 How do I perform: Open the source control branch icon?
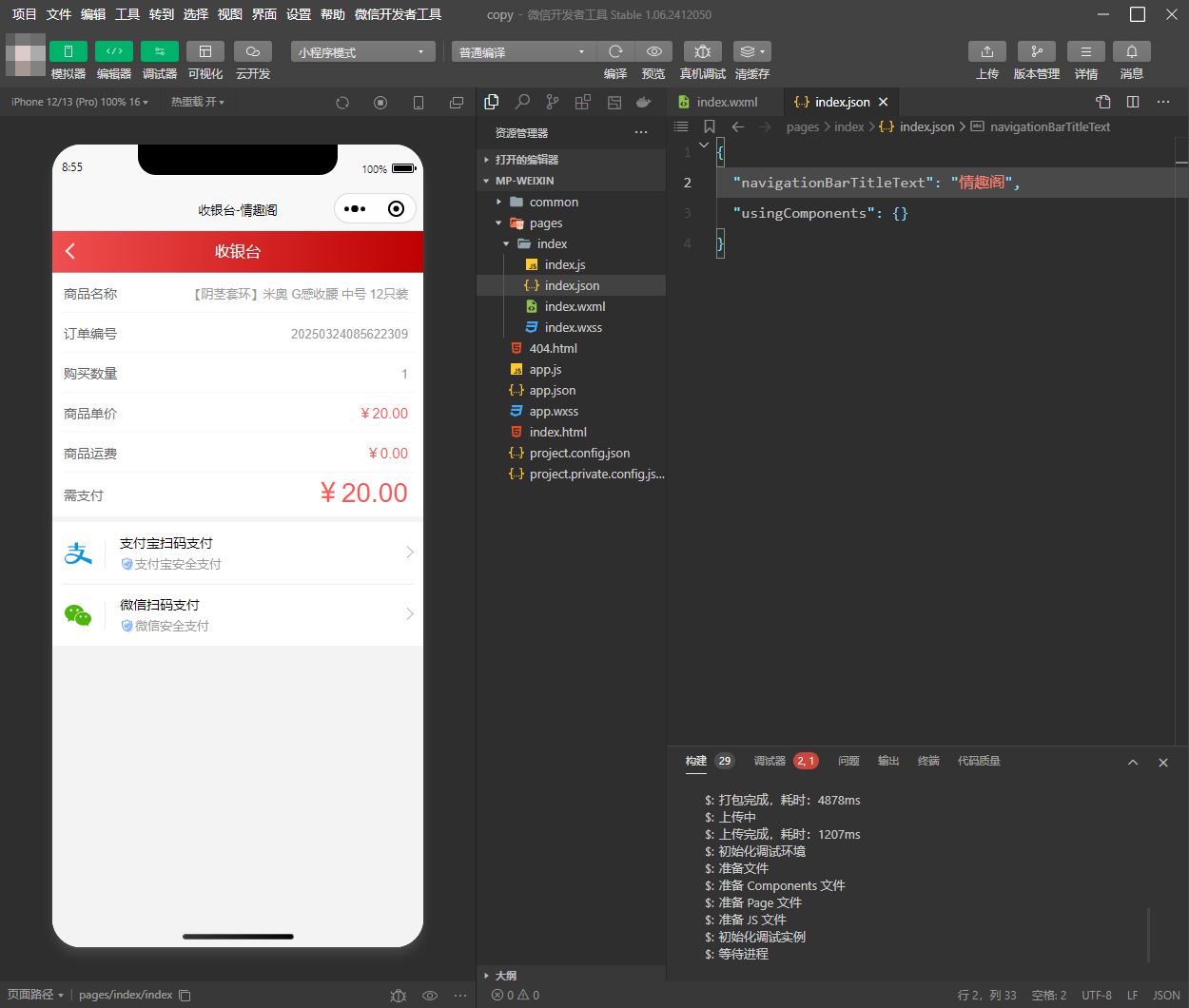[x=553, y=102]
